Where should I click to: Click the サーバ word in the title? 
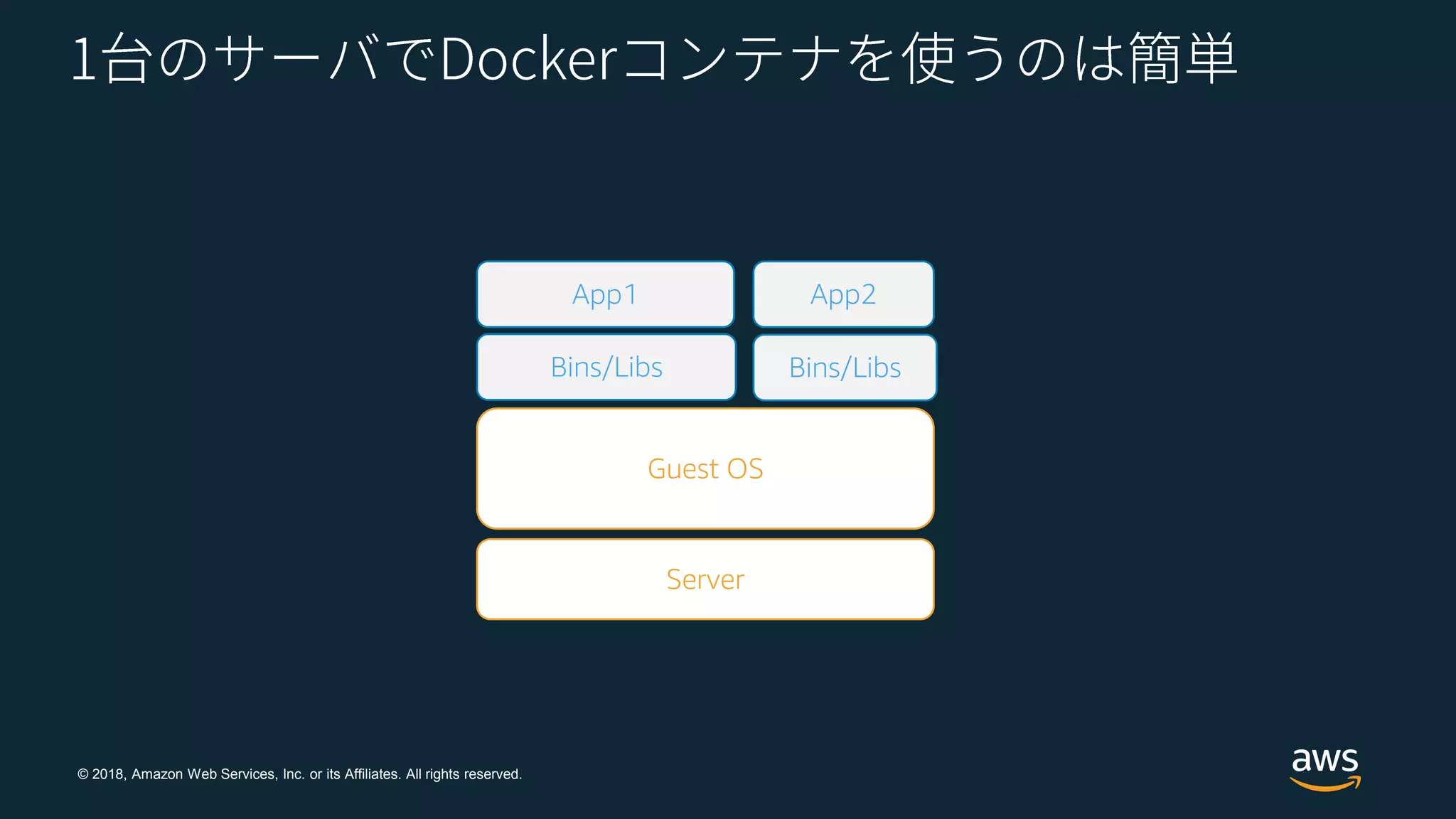(x=297, y=58)
